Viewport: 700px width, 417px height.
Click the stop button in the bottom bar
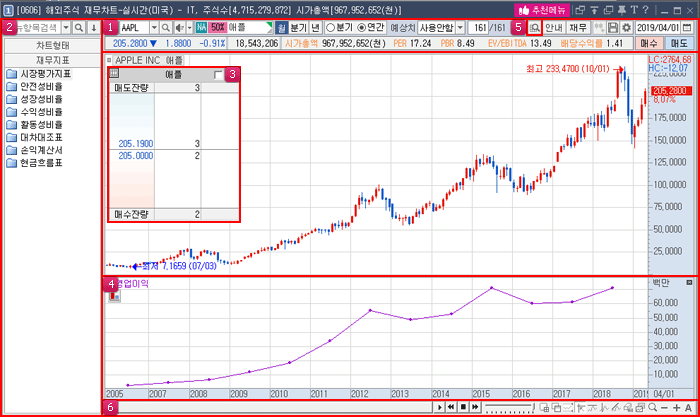click(463, 407)
